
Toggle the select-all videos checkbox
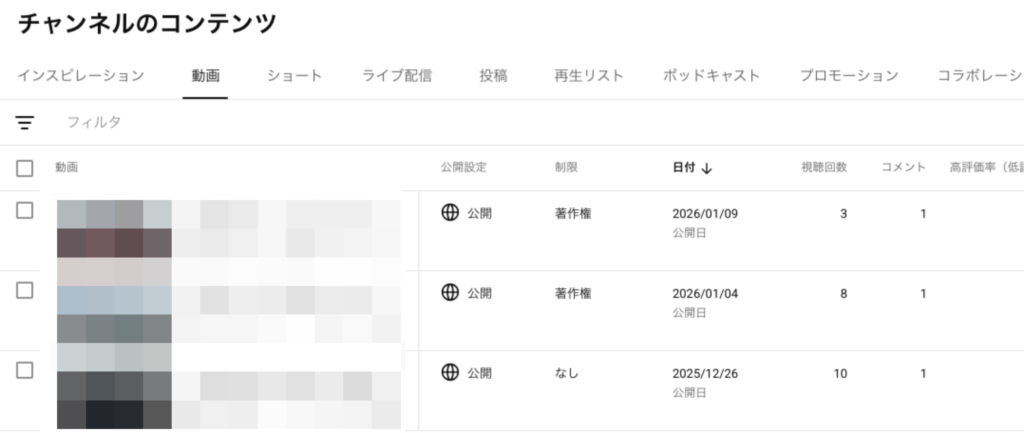tap(25, 168)
